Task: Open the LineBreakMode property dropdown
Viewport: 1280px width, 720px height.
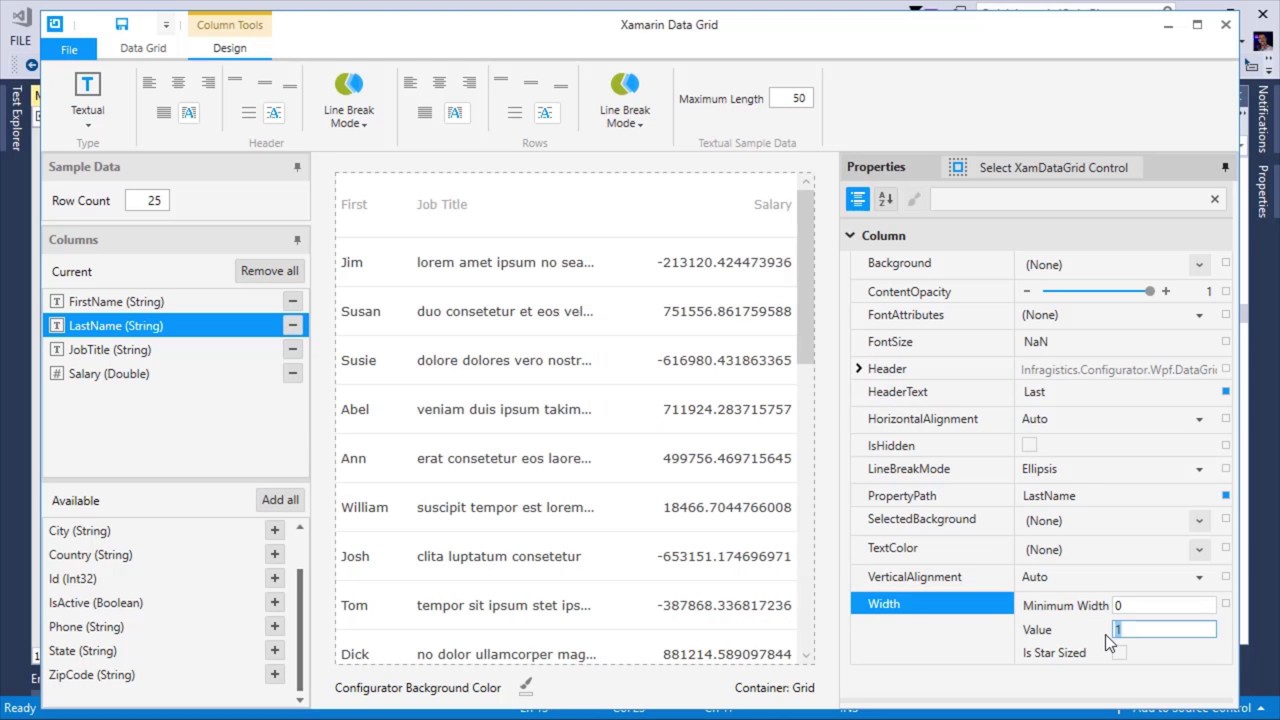Action: tap(1199, 469)
